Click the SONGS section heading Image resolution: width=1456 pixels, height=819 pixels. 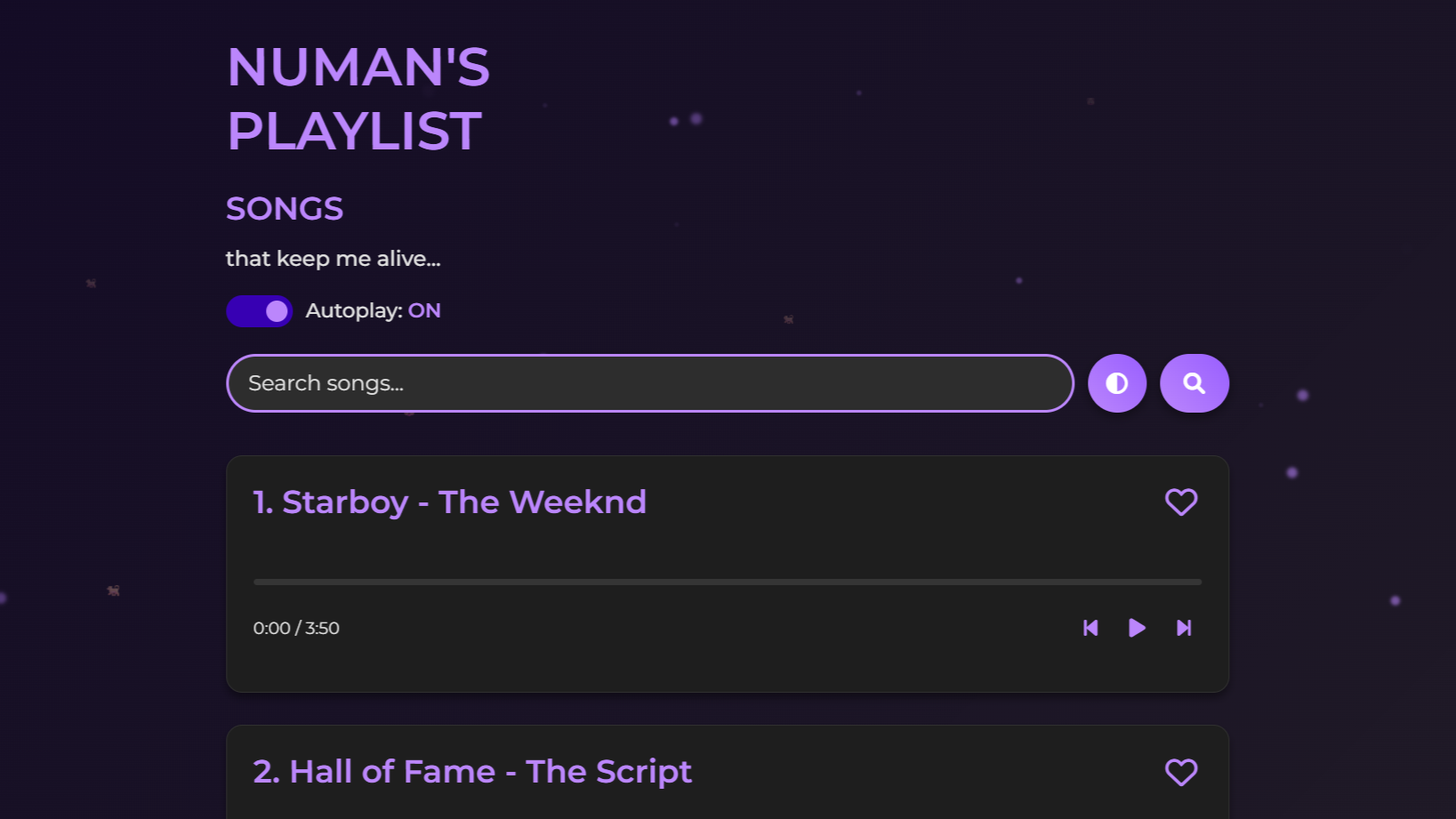(285, 208)
